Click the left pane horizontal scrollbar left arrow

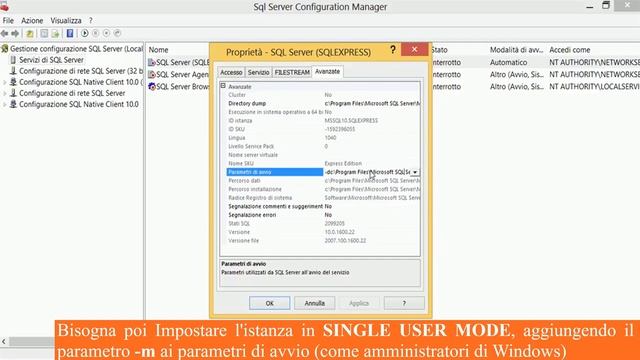(4, 342)
